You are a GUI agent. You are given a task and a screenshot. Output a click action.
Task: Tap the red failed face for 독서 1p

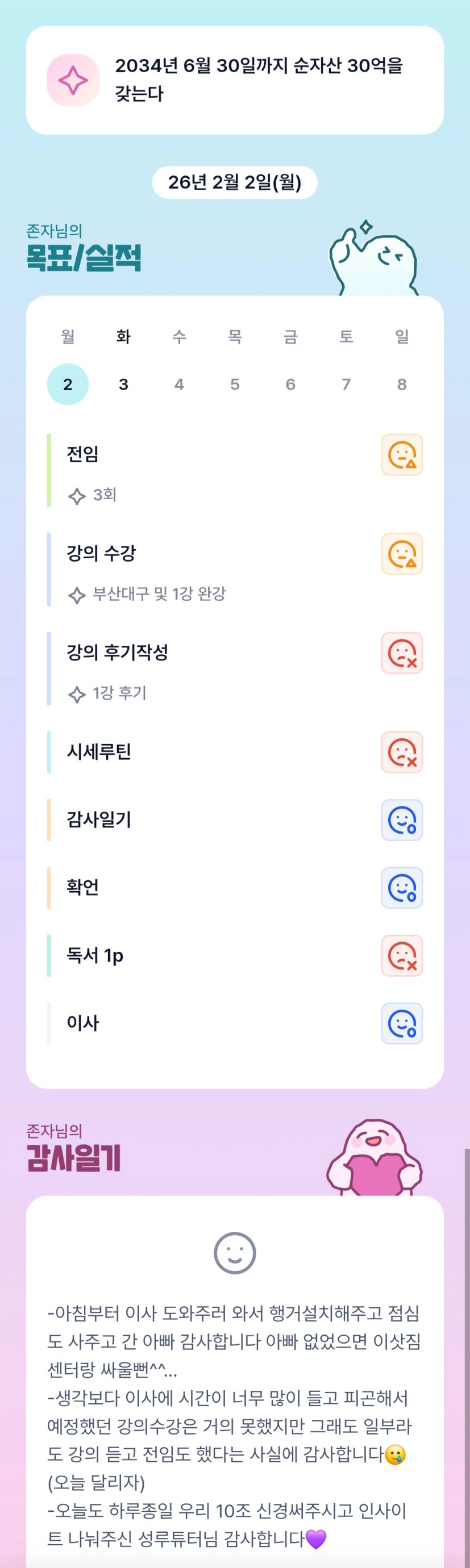pyautogui.click(x=402, y=956)
